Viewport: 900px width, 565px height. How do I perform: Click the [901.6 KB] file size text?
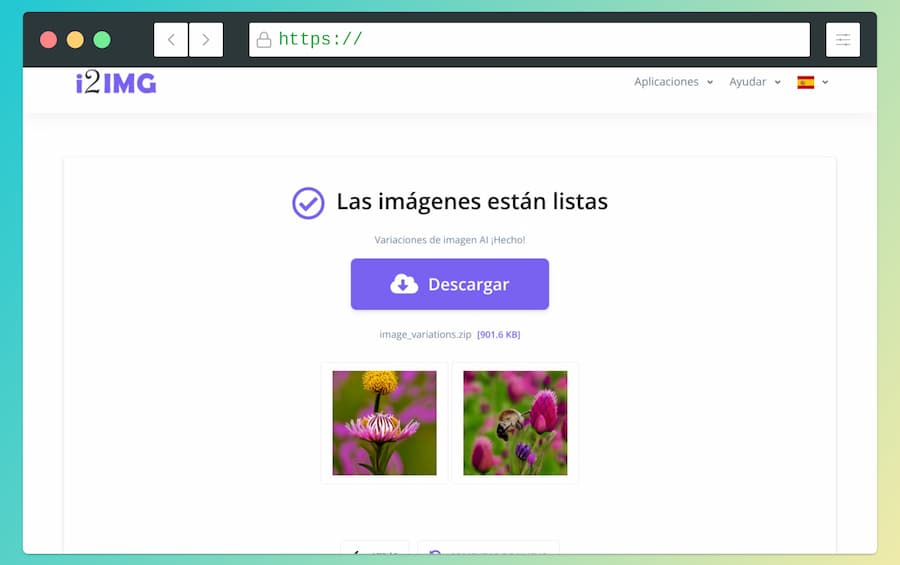[498, 334]
